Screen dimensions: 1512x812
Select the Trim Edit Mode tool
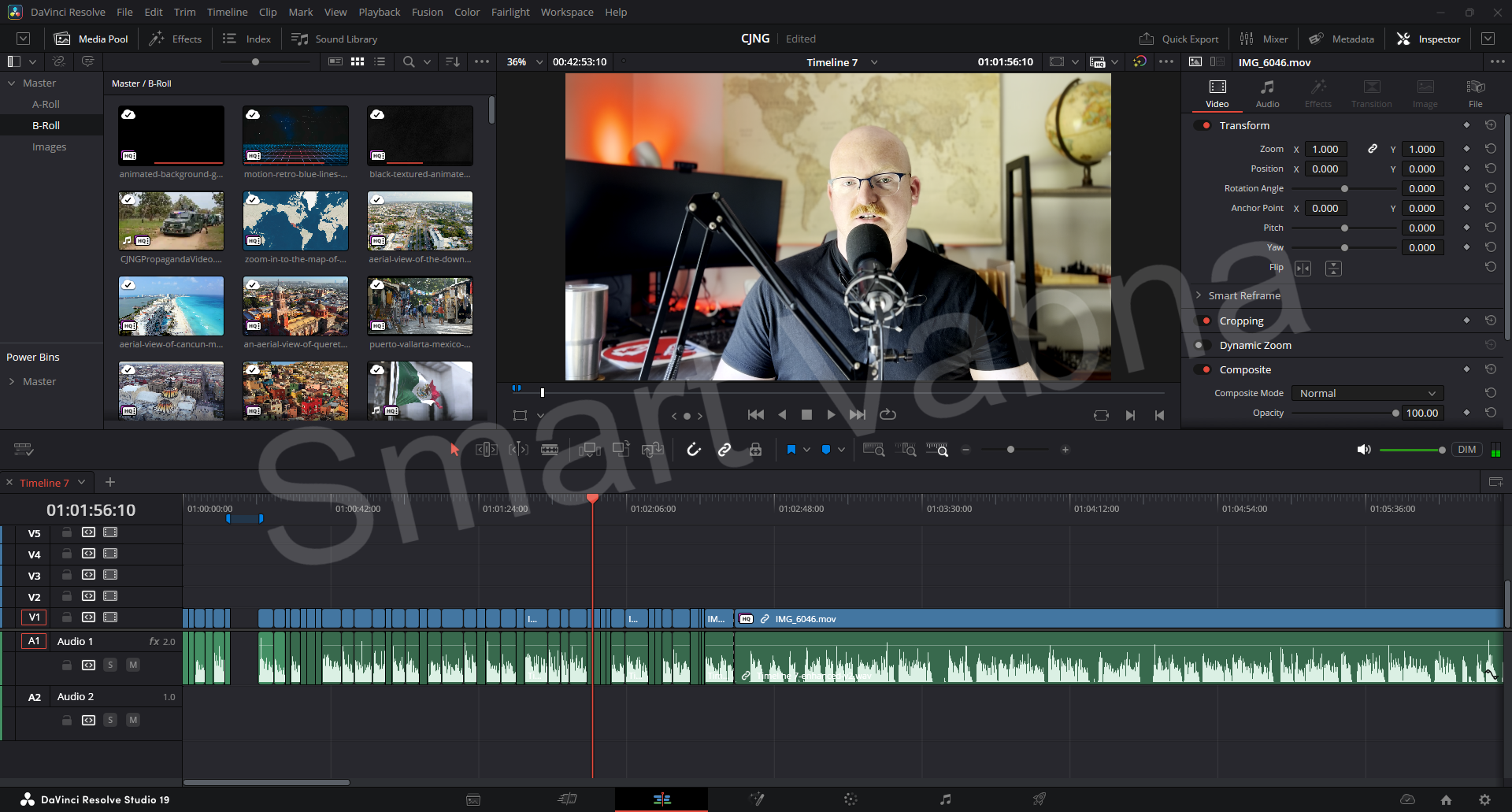click(486, 450)
